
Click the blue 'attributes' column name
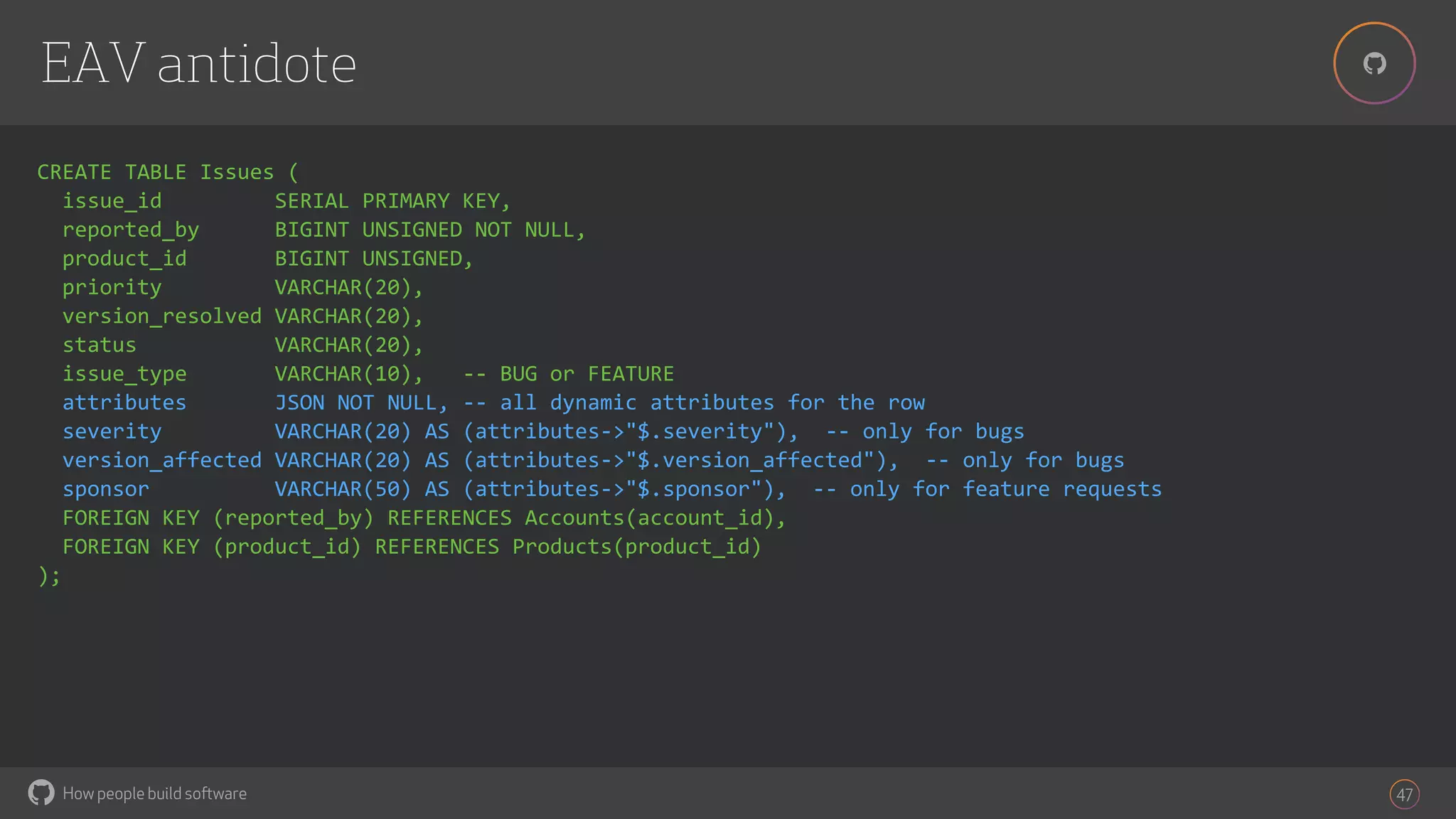124,403
